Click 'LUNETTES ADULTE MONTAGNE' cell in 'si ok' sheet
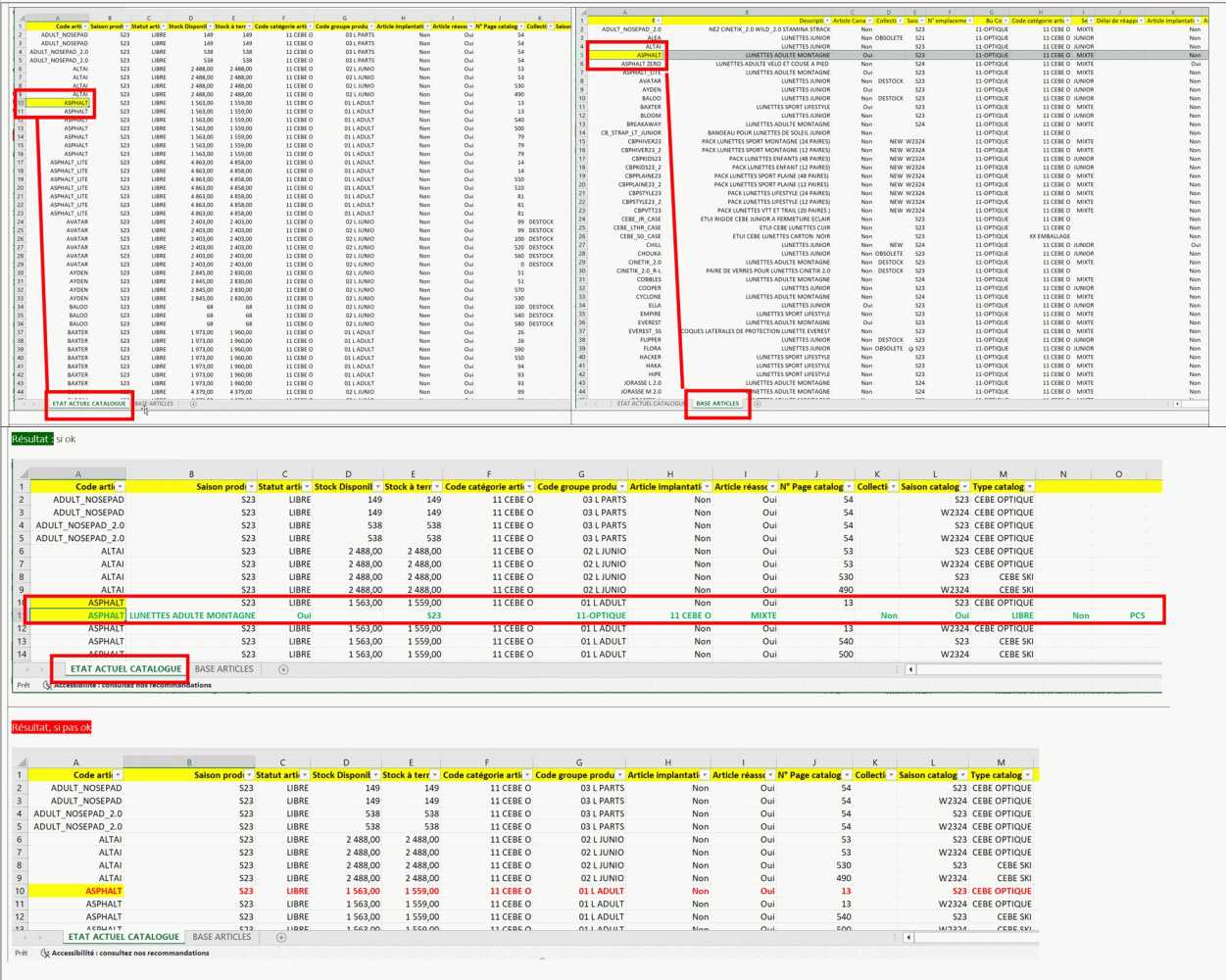 [192, 615]
